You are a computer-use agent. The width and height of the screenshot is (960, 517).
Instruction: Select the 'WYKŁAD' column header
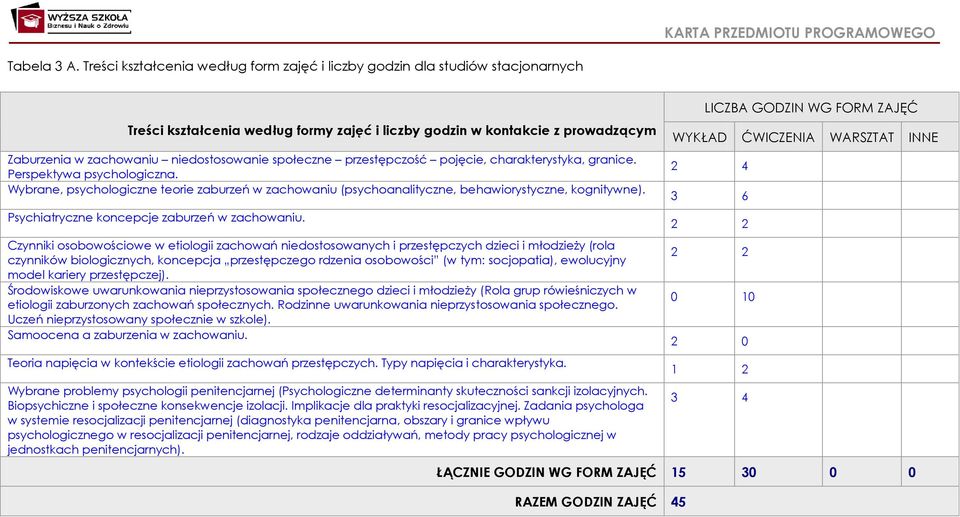tap(699, 137)
